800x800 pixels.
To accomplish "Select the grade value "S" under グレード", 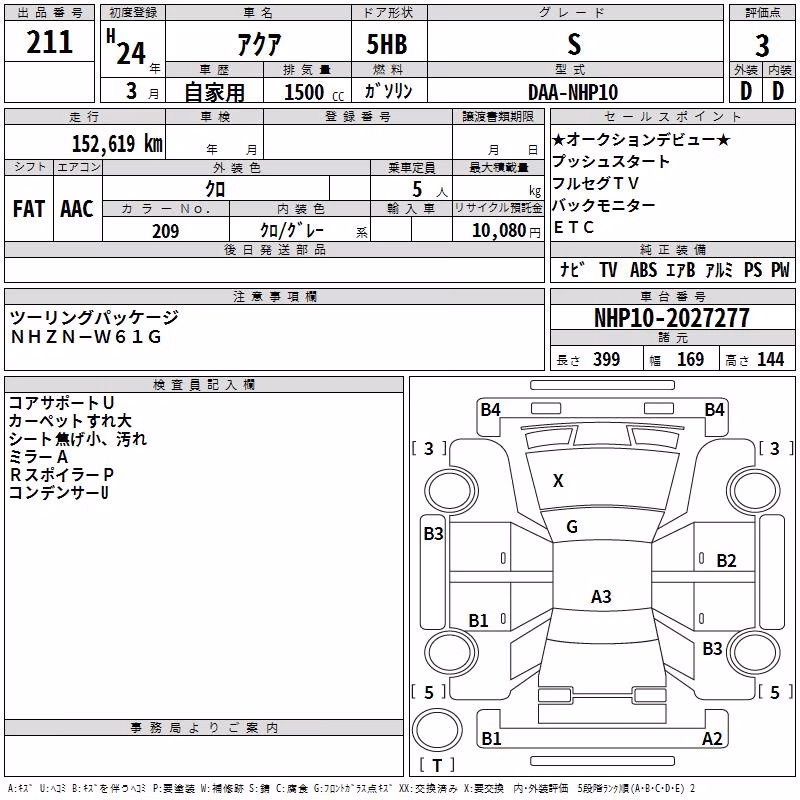I will click(x=574, y=44).
